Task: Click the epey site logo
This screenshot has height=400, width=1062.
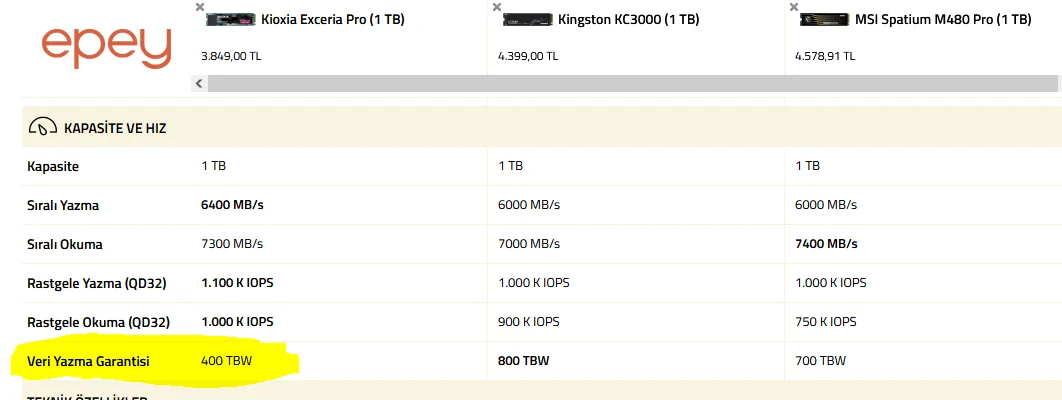Action: [106, 47]
